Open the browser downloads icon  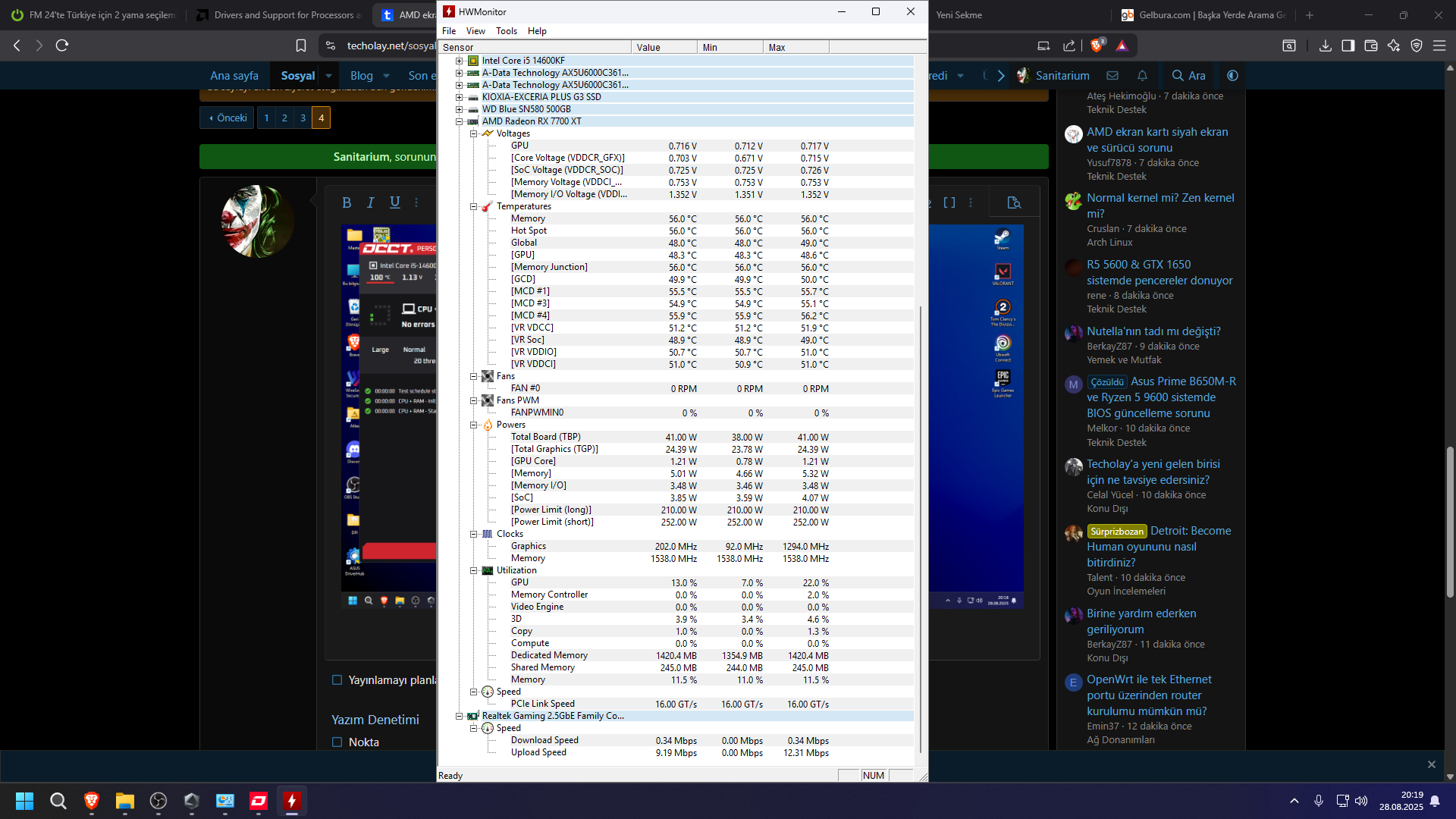pos(1326,45)
